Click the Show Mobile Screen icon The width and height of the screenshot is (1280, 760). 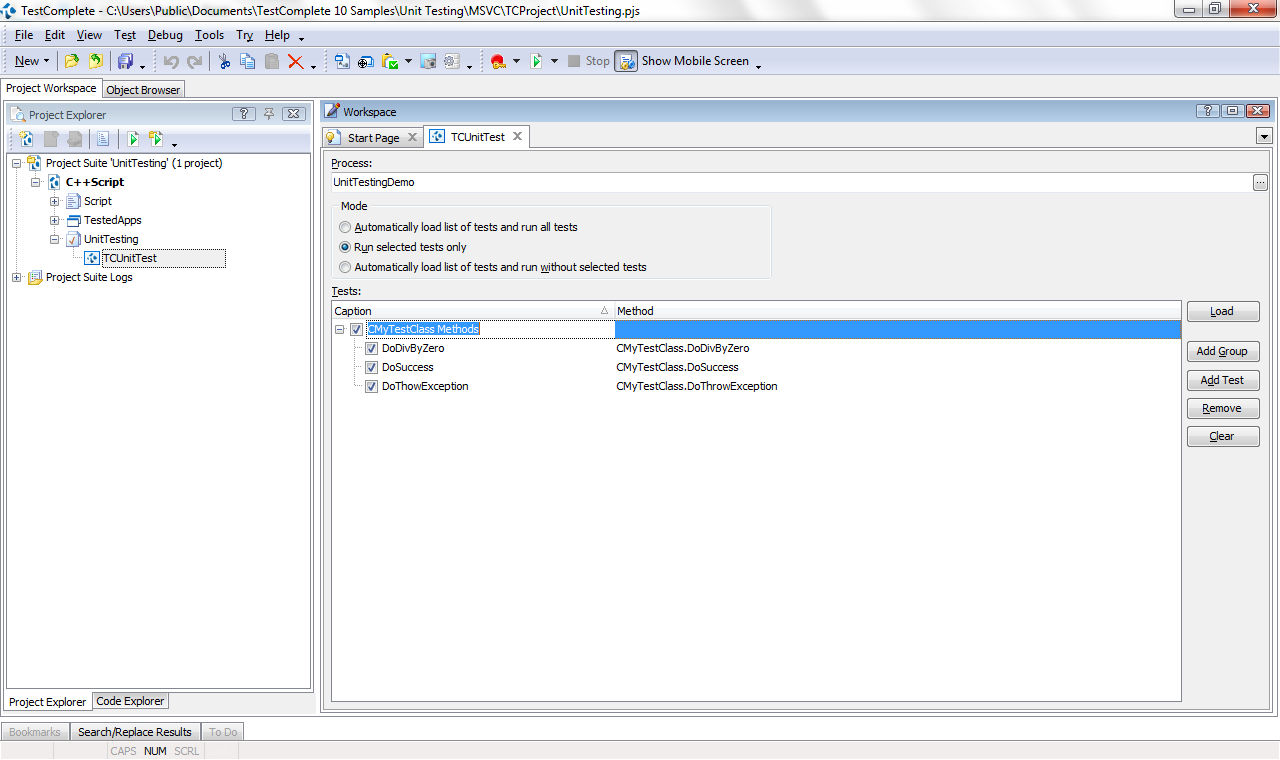coord(626,61)
